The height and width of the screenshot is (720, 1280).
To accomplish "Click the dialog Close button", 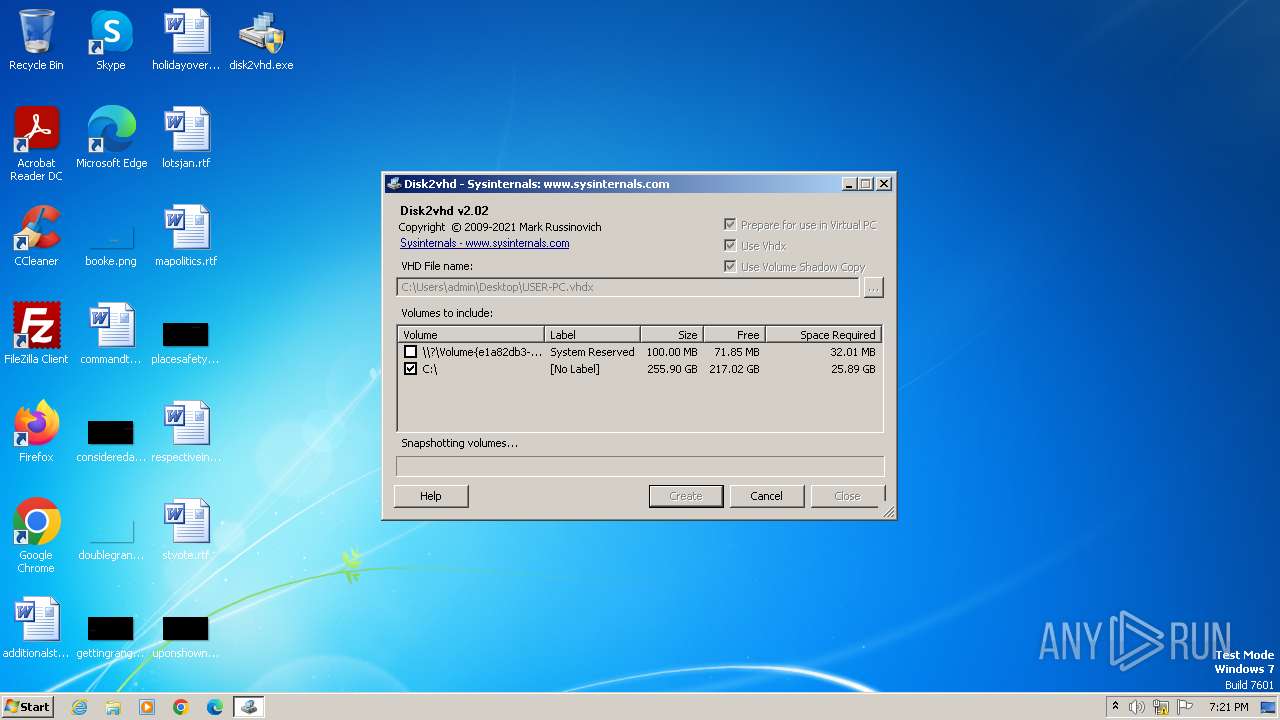I will coord(847,496).
